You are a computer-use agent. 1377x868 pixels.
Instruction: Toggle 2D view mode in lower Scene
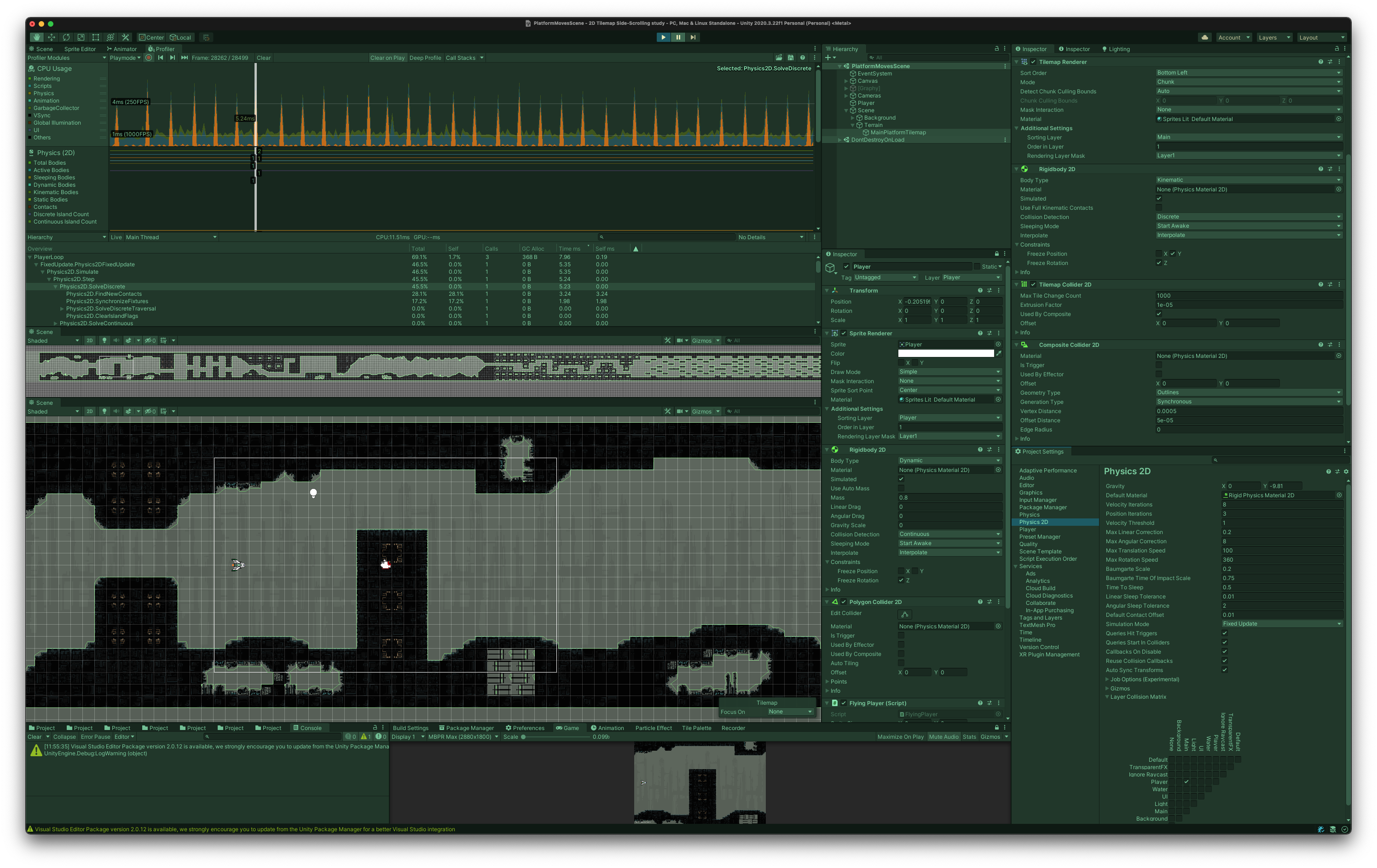(89, 411)
